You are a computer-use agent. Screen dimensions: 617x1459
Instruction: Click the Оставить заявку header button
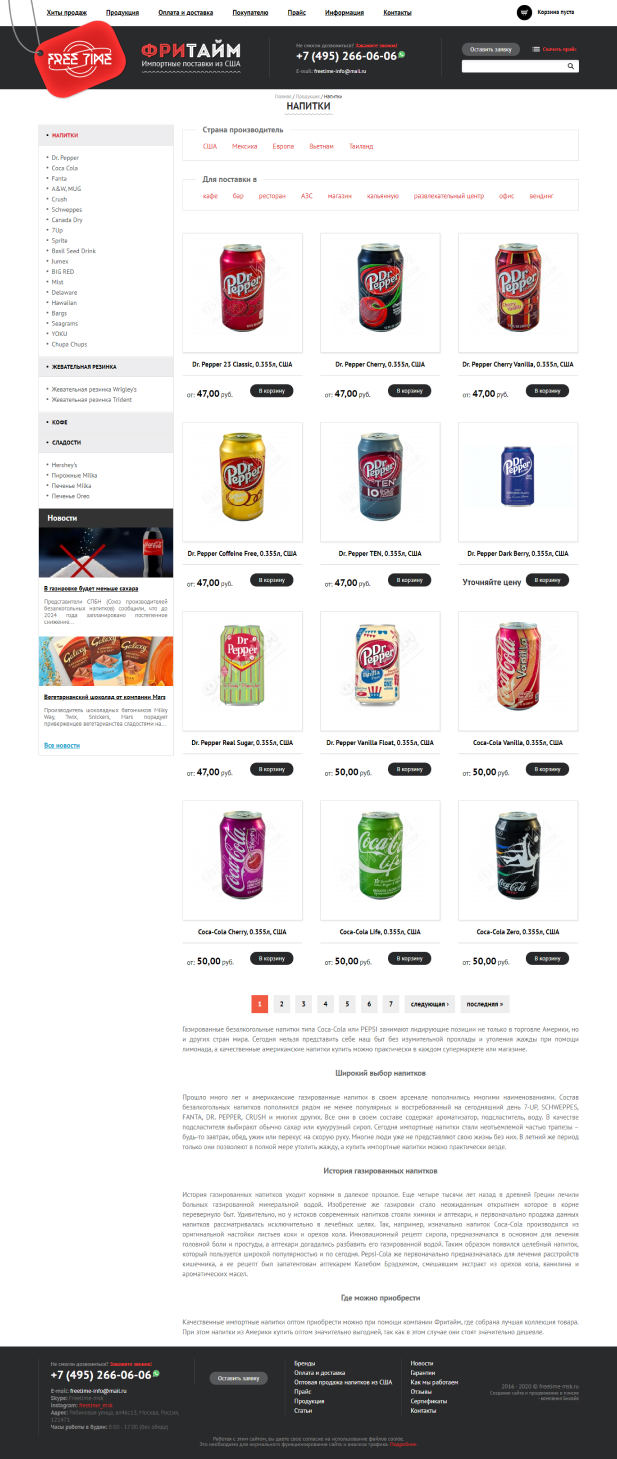tap(491, 49)
